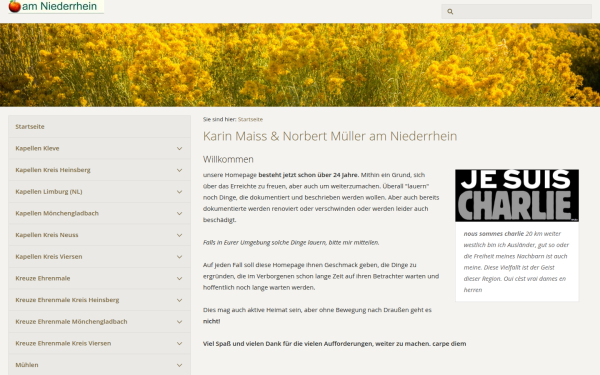The width and height of the screenshot is (600, 375).
Task: Expand the Kapellen Kleve submenu chevron
Action: [x=179, y=148]
